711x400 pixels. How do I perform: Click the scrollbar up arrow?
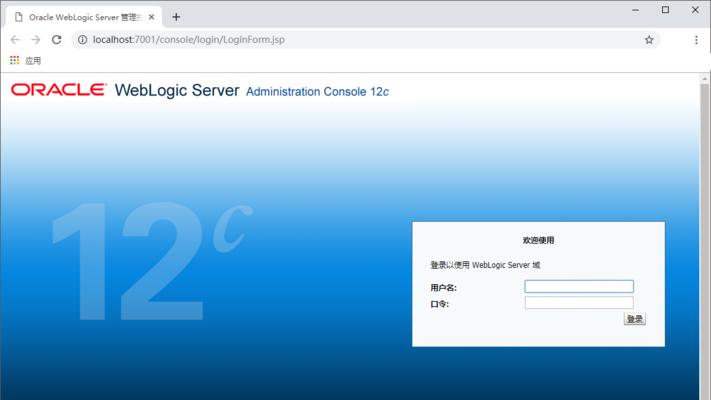[x=705, y=79]
